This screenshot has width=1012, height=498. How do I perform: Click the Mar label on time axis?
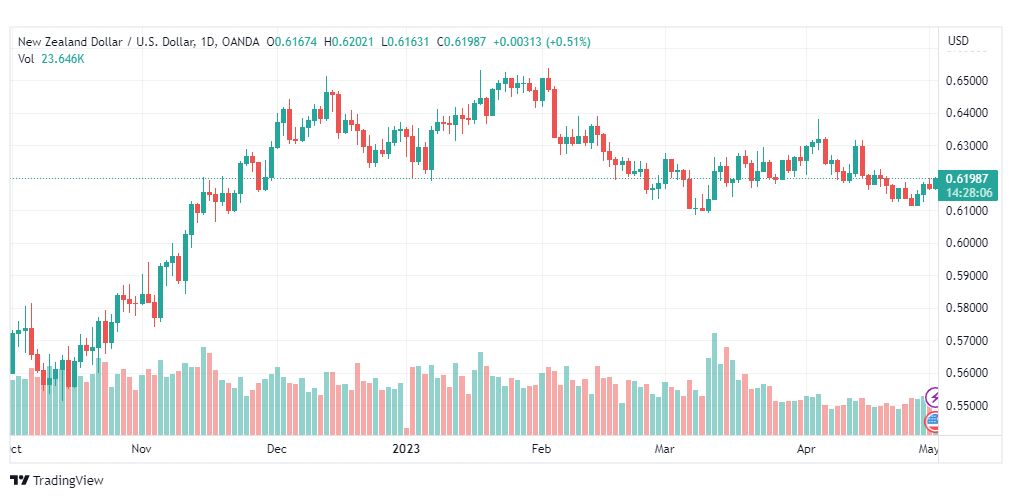tap(663, 448)
